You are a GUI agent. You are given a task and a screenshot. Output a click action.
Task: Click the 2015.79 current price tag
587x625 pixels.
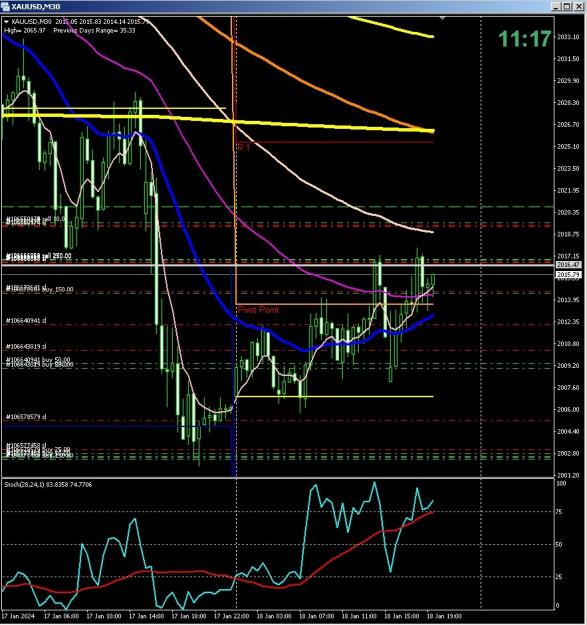click(x=569, y=275)
